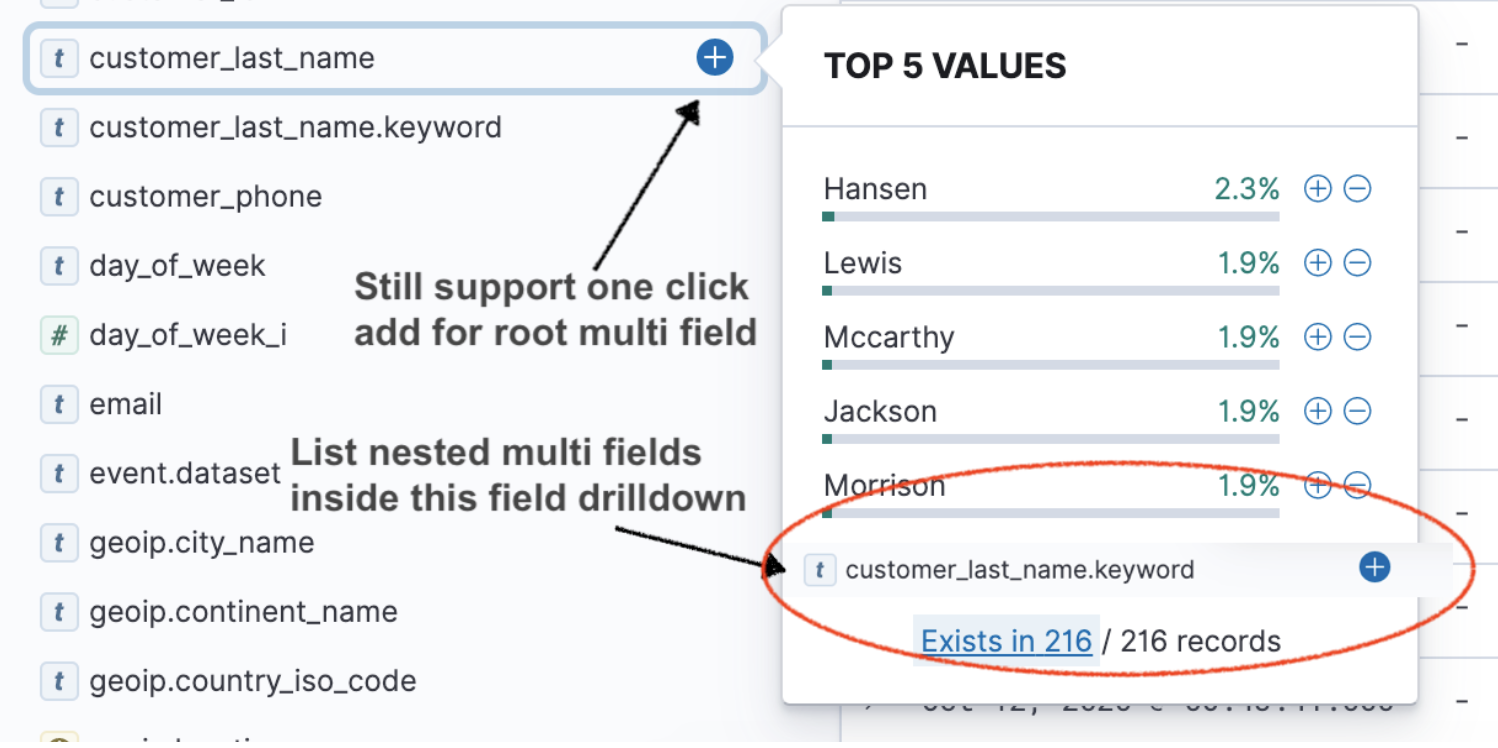The width and height of the screenshot is (1498, 748).
Task: Add customer_last_name.keyword using its plus icon
Action: [x=1374, y=567]
